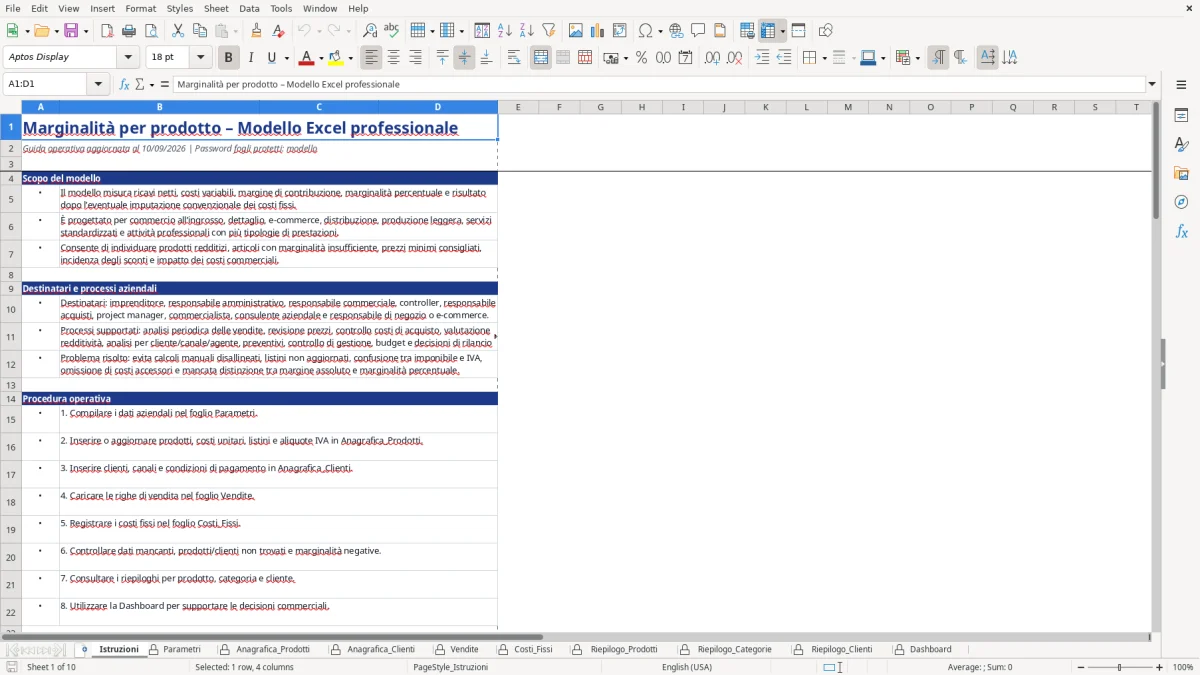Viewport: 1200px width, 675px height.
Task: Click the 100% zoom level
Action: click(1183, 667)
